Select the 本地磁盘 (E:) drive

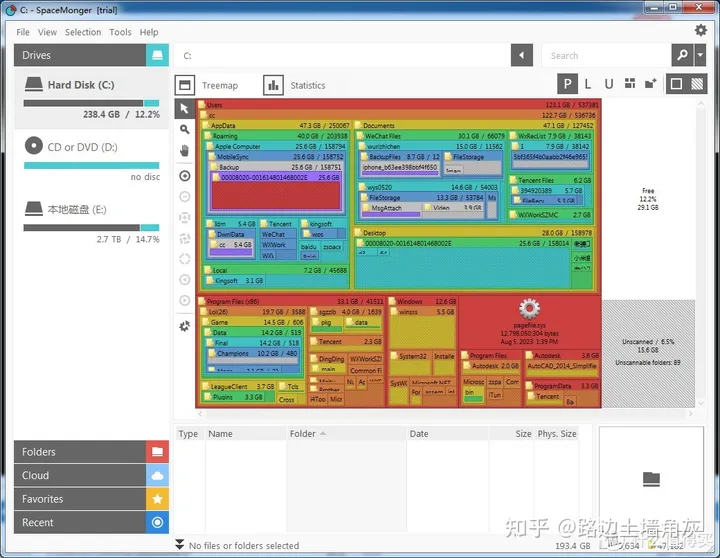(x=91, y=222)
